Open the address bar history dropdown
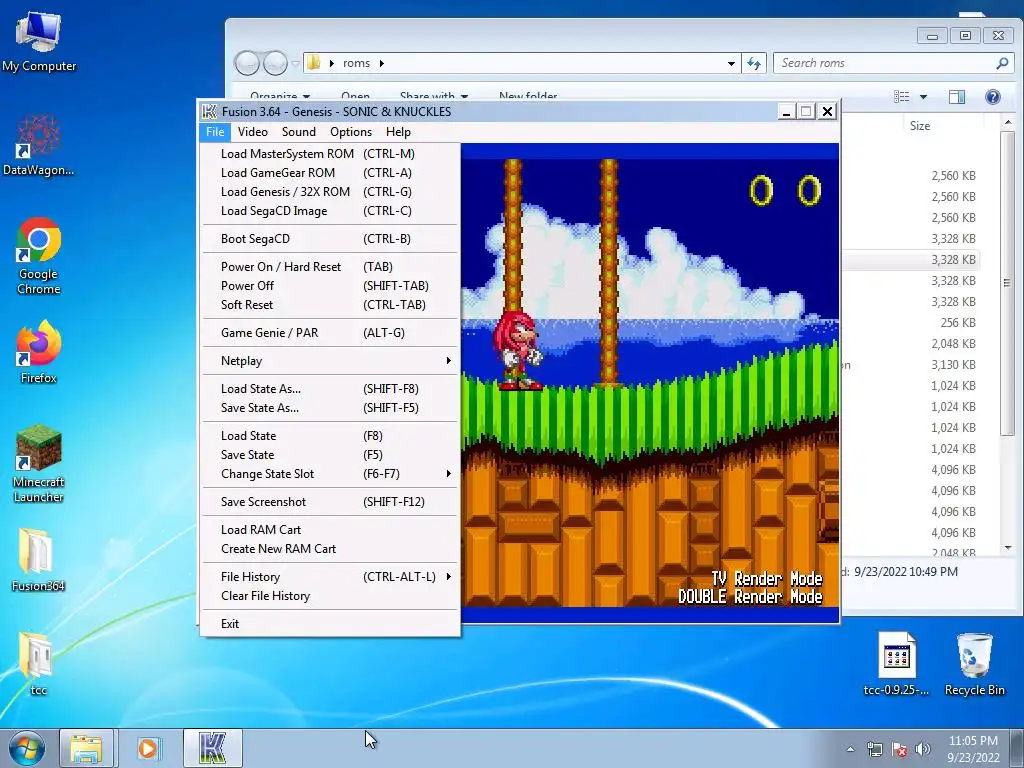 (x=731, y=63)
